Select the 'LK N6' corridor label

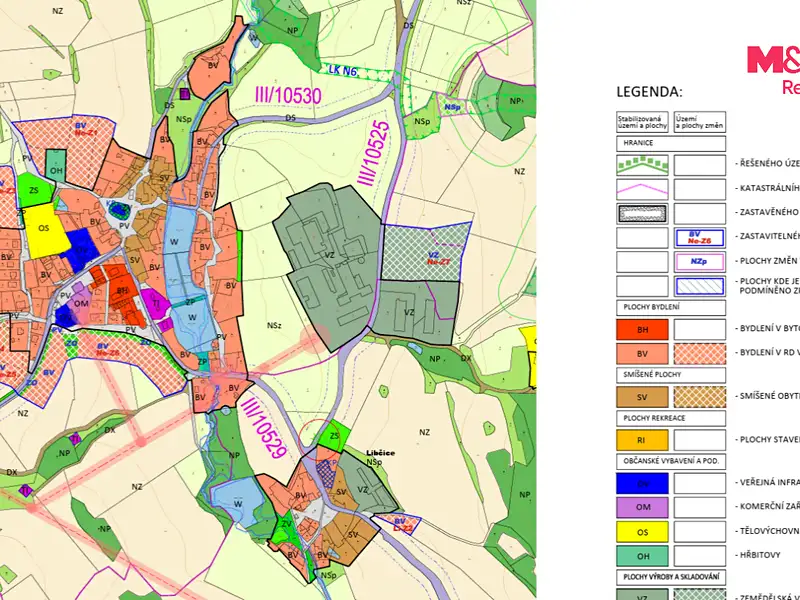point(342,71)
